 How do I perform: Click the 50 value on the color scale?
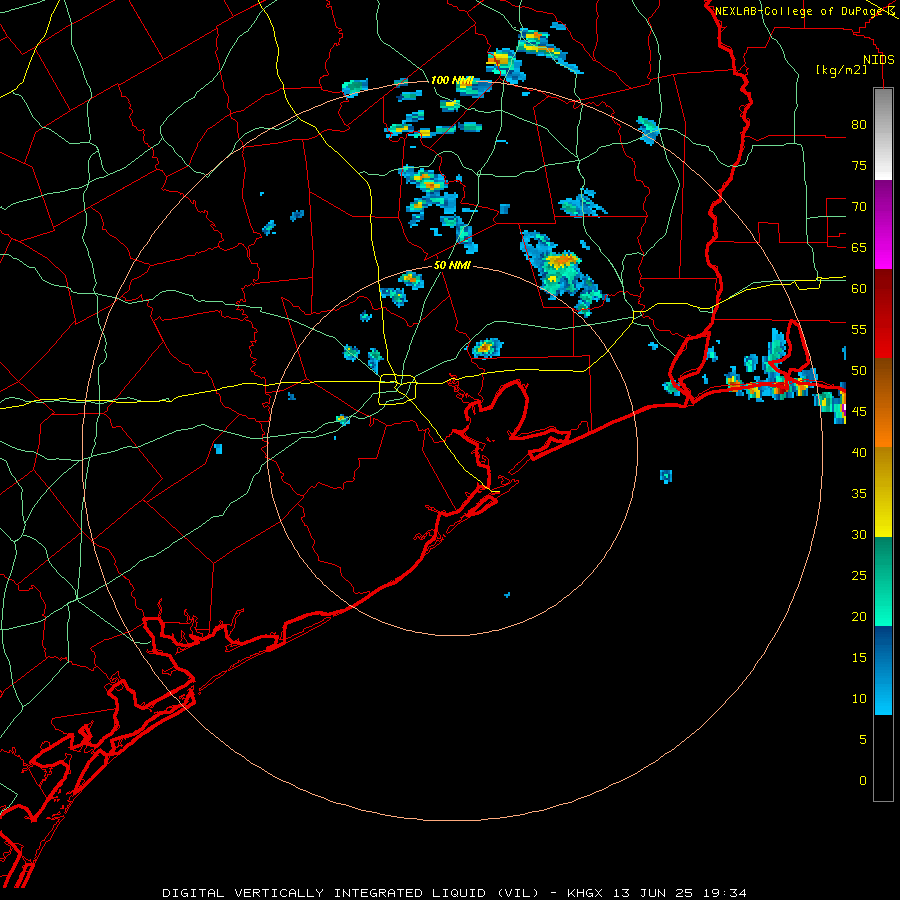859,371
